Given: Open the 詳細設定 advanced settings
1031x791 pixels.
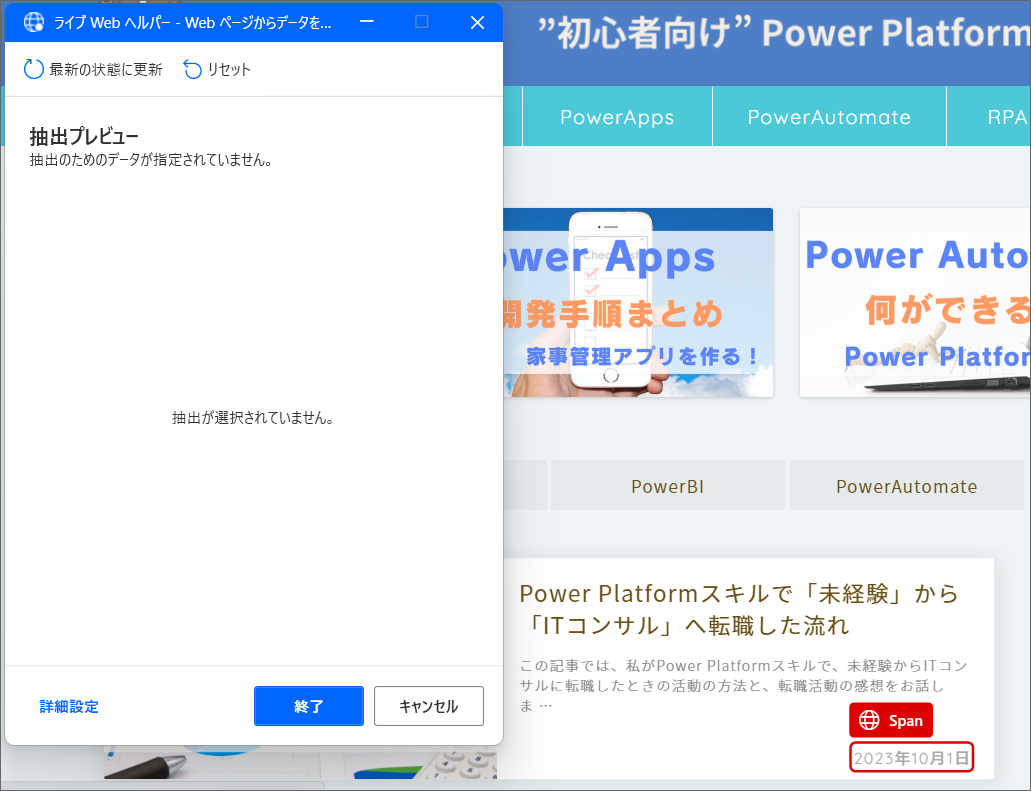Looking at the screenshot, I should click(x=68, y=706).
